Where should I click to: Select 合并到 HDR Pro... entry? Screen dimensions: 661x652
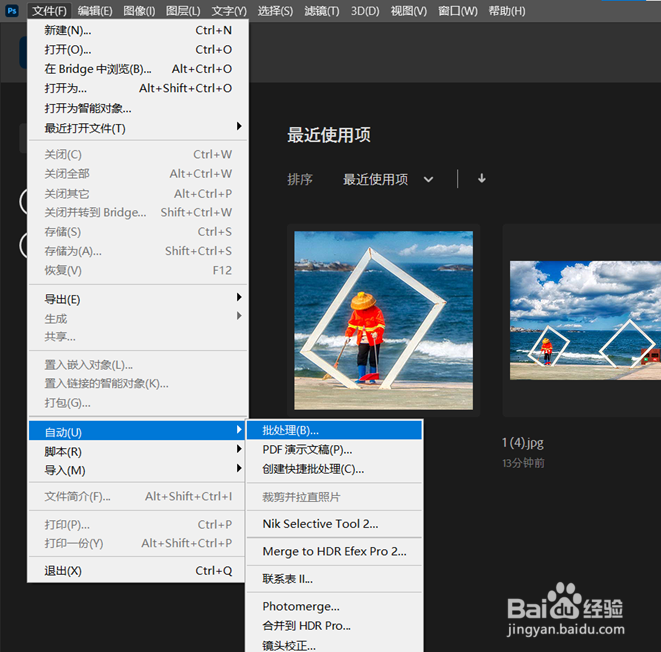334,626
